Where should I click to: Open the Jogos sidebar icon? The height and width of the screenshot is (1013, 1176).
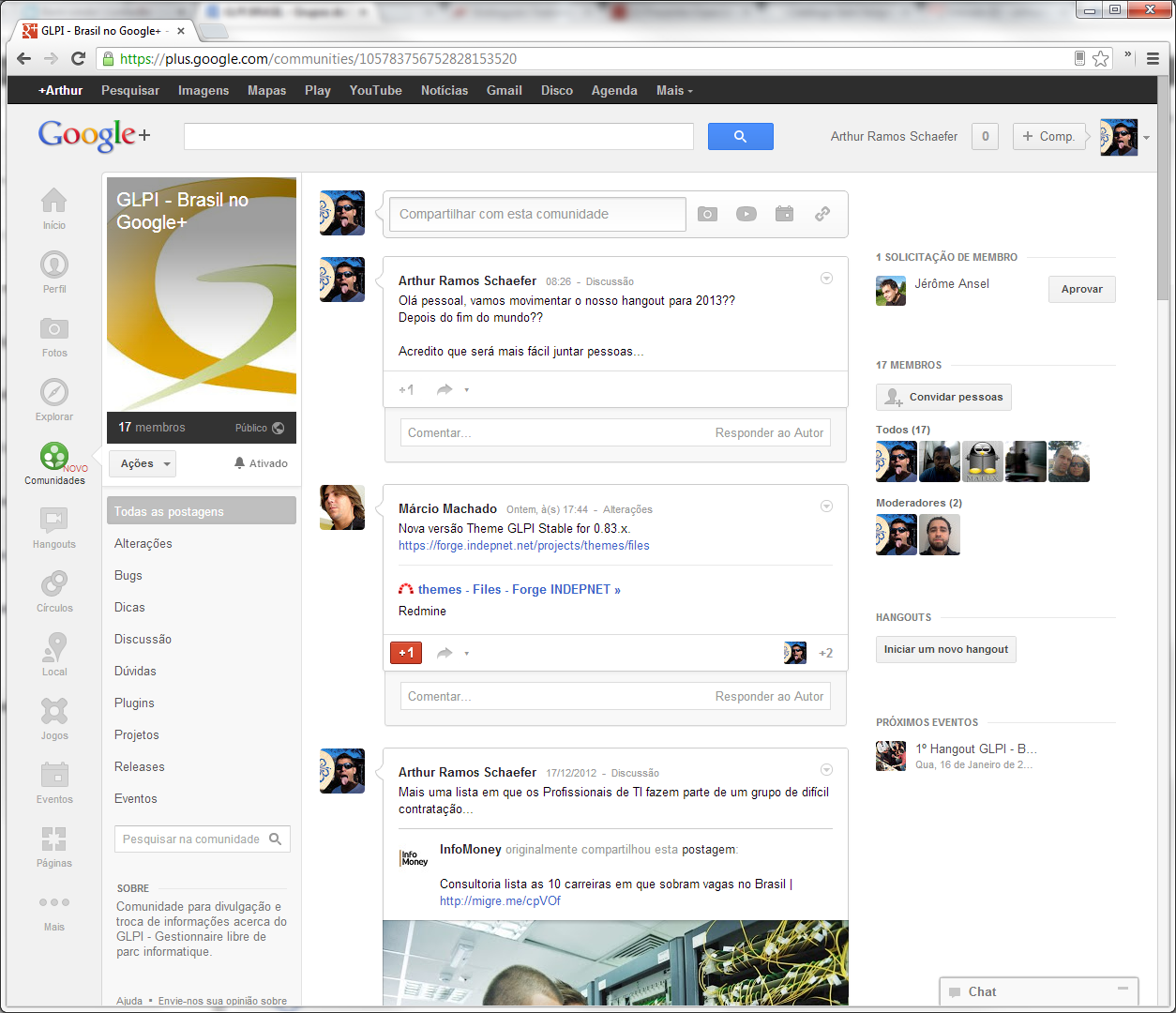pyautogui.click(x=54, y=711)
